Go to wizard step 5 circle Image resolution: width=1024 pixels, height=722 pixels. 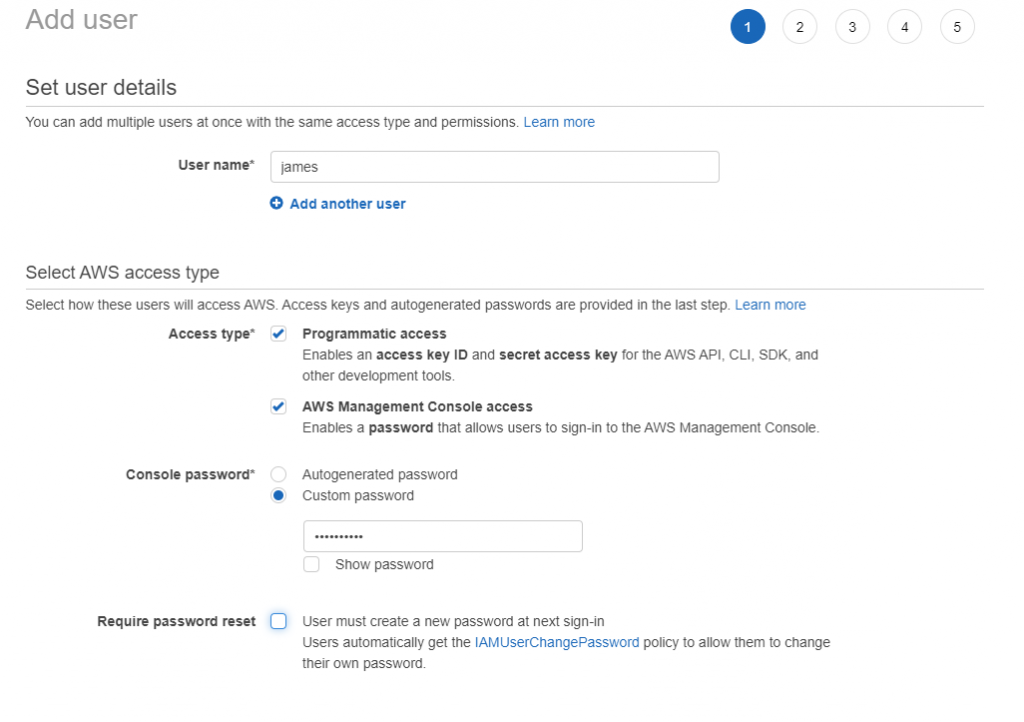click(957, 27)
